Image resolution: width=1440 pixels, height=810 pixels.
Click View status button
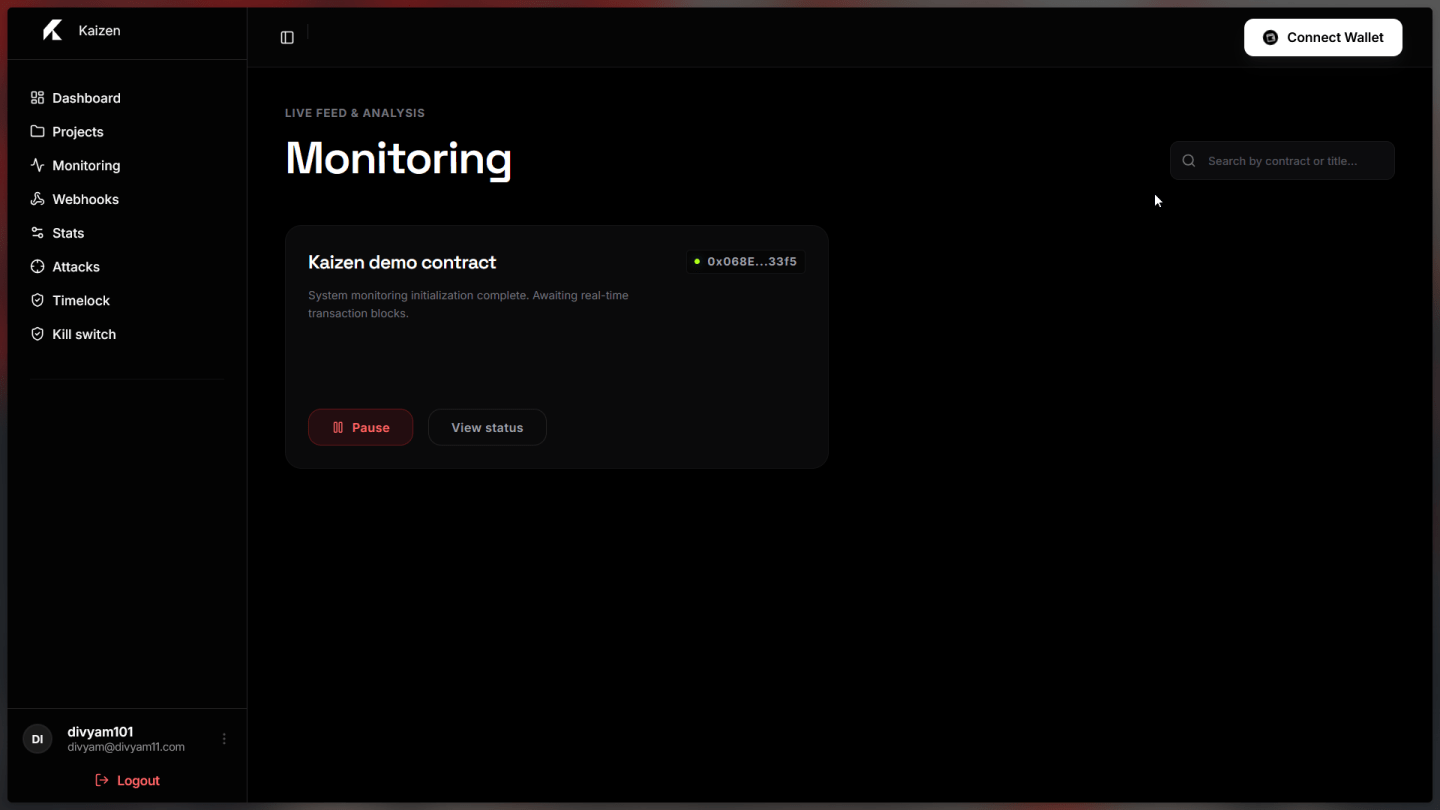pyautogui.click(x=487, y=427)
